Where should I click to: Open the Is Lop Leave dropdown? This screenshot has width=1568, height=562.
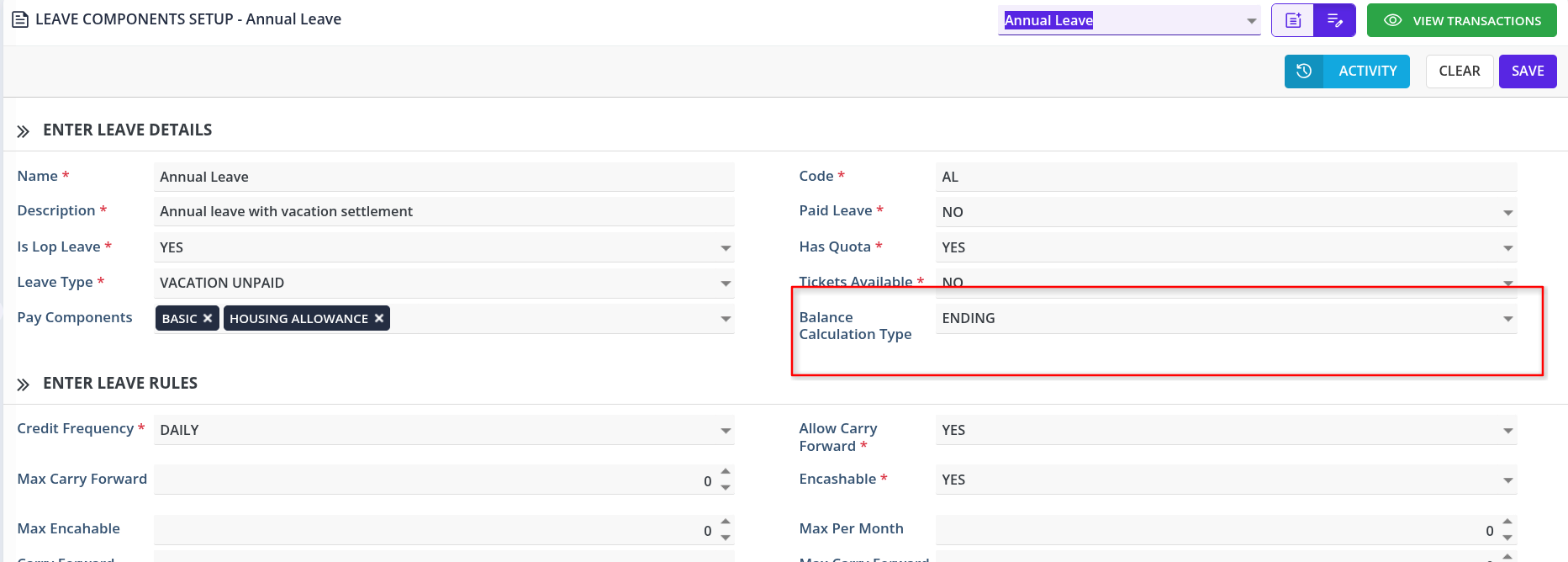(444, 247)
